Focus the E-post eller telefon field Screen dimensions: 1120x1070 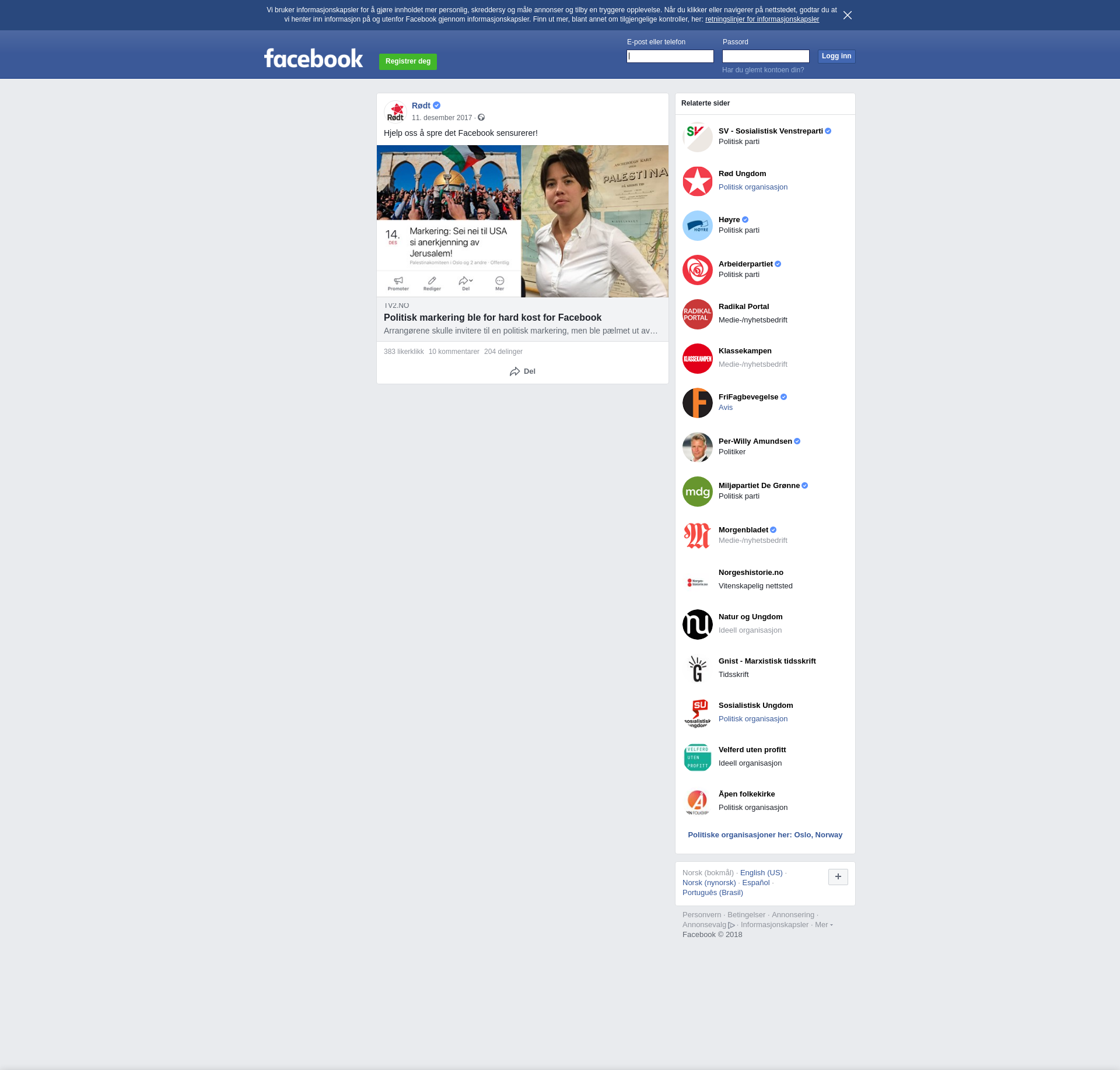670,56
